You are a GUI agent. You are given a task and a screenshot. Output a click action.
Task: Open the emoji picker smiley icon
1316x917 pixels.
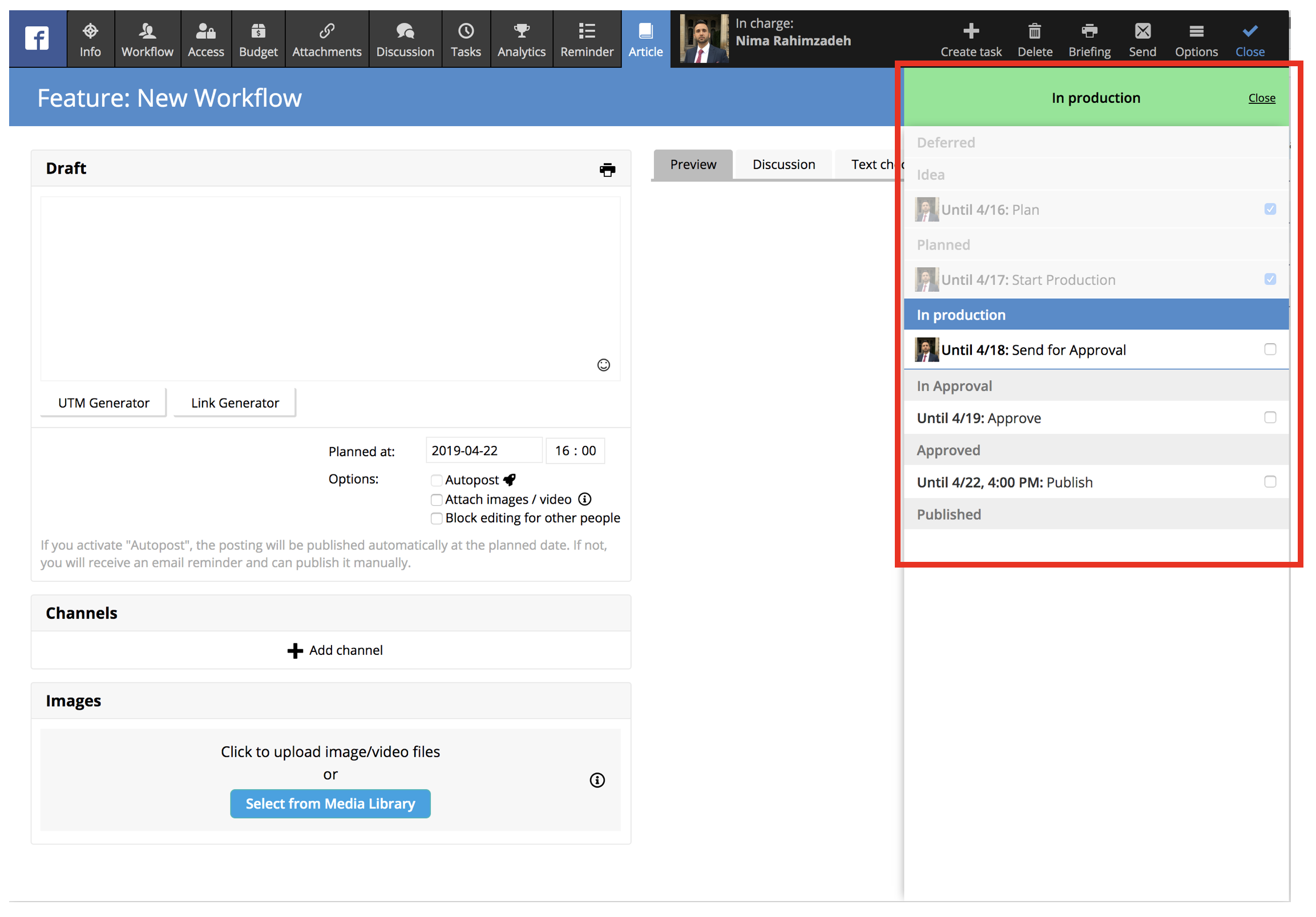tap(603, 365)
